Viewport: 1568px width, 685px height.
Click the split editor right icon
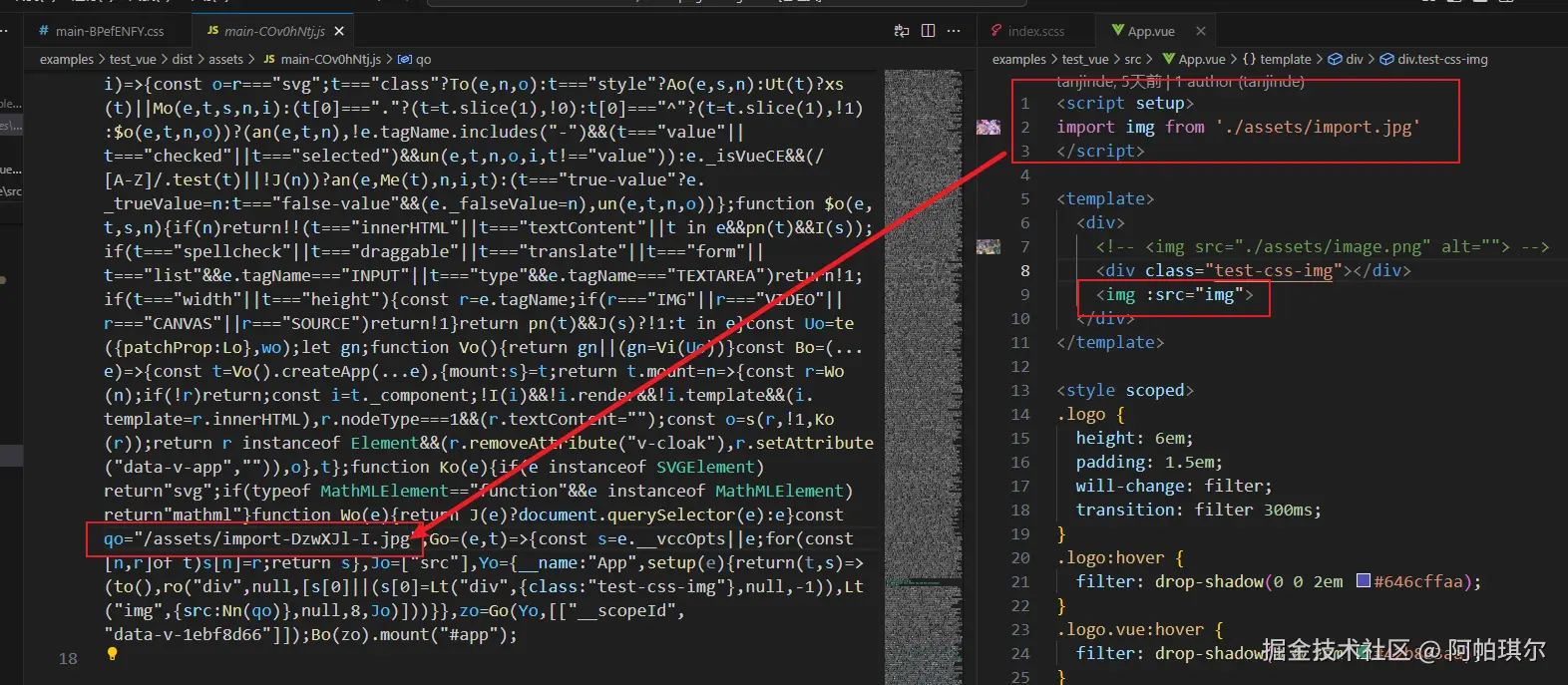point(929,31)
